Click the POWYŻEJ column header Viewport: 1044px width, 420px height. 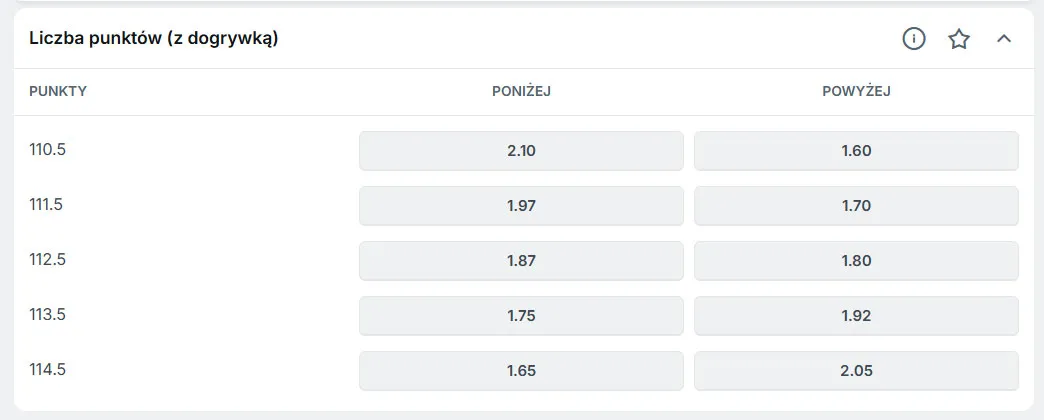(856, 92)
